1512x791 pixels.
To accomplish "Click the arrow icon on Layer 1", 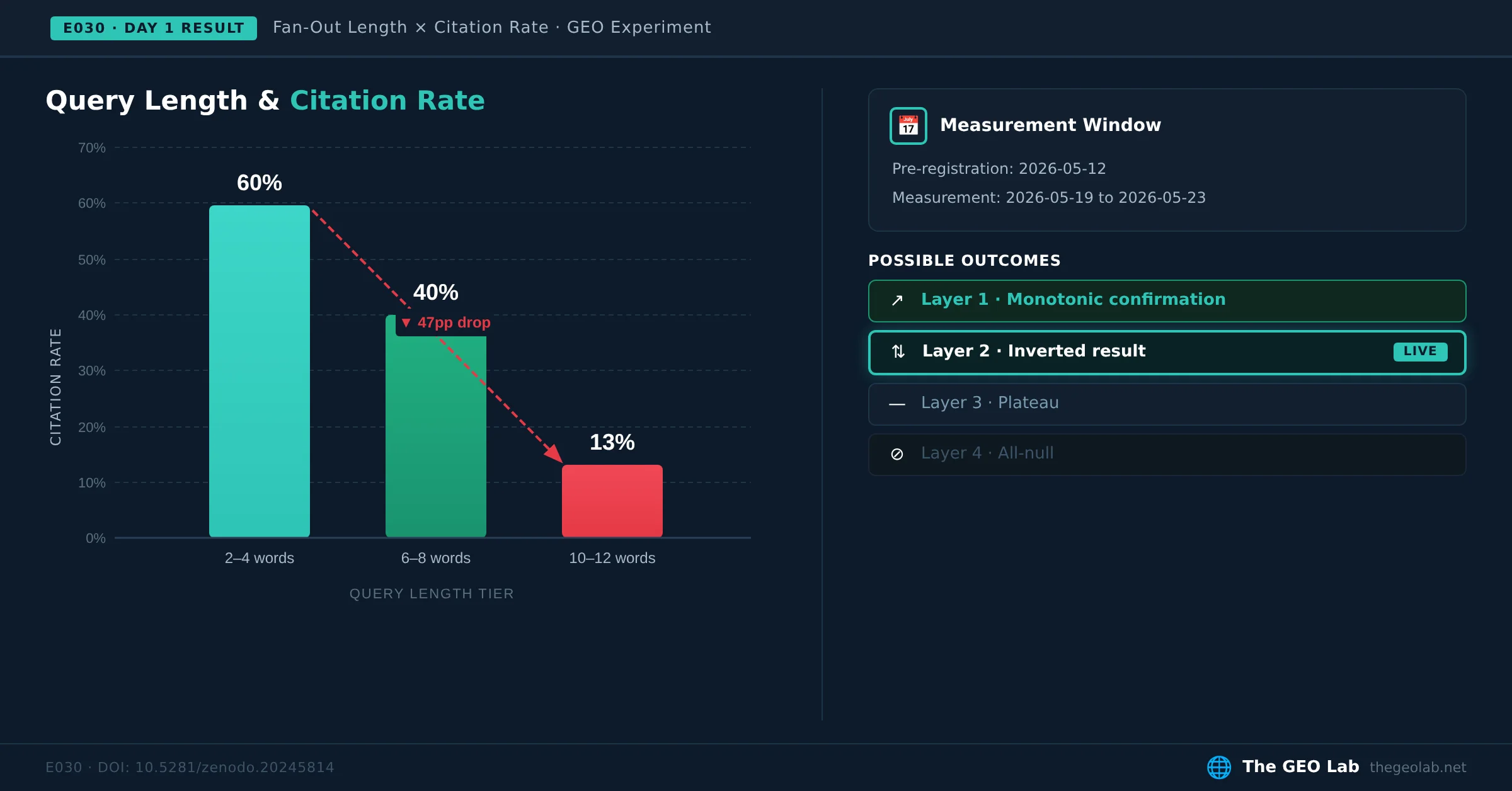I will tap(897, 300).
